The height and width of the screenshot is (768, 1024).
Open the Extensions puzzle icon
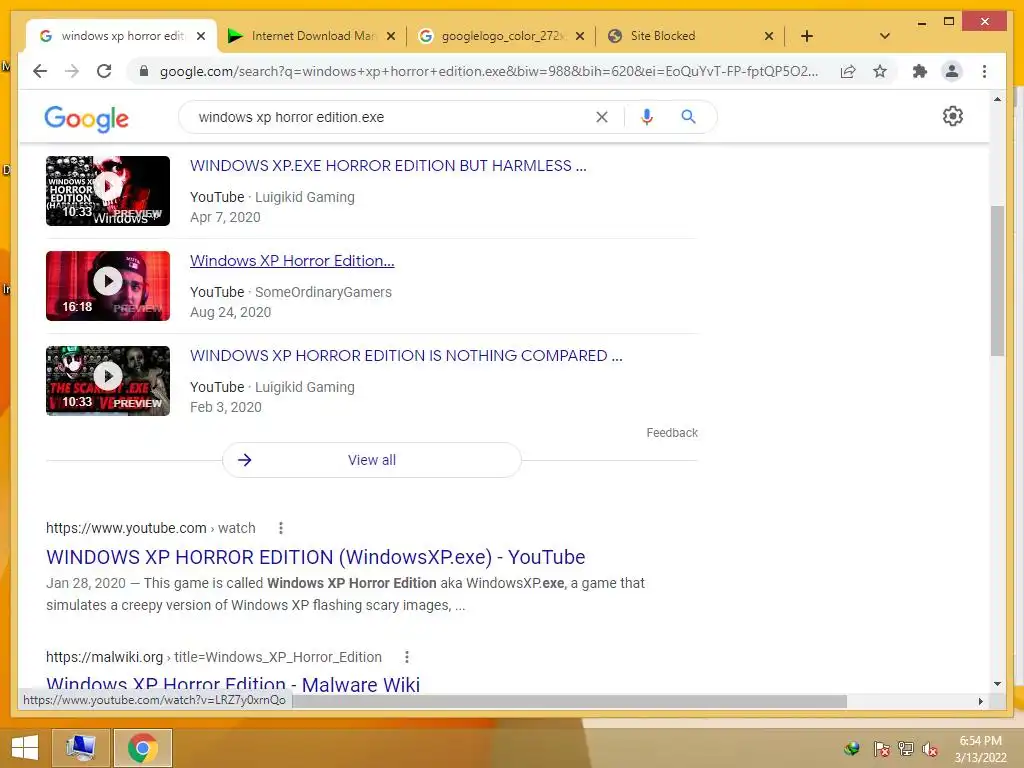pyautogui.click(x=920, y=71)
